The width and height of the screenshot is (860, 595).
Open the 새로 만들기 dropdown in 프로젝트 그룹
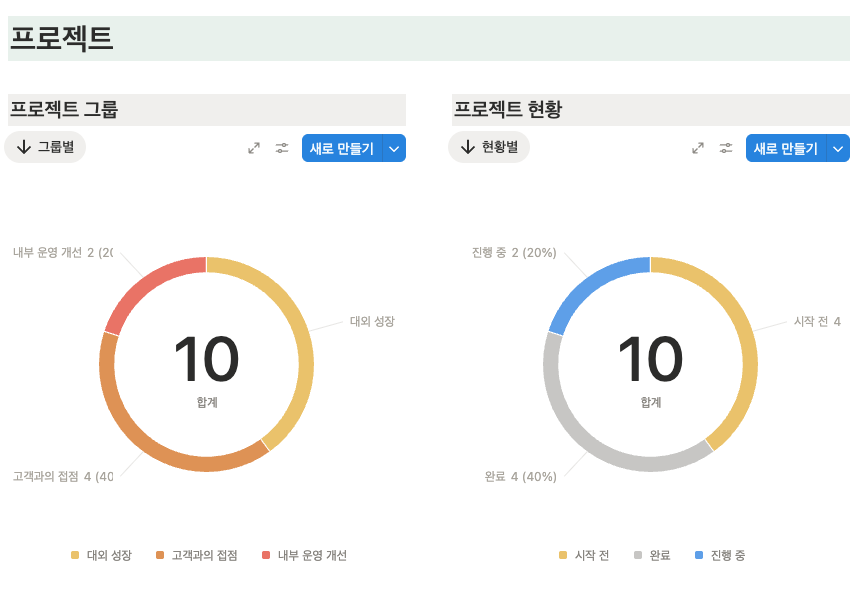click(394, 148)
